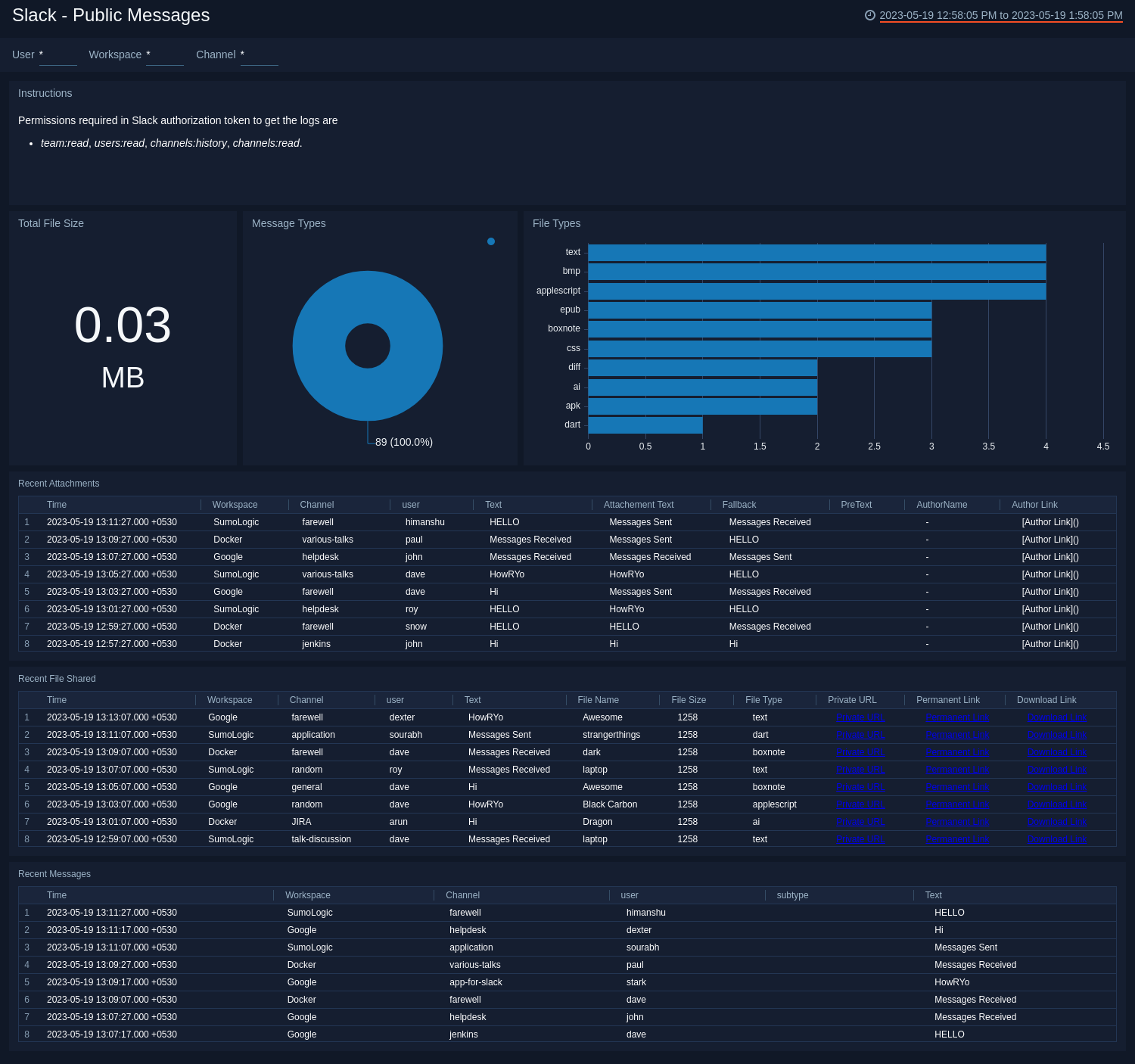Click the dart bar in File Types chart
1135x1064 pixels.
tap(643, 425)
